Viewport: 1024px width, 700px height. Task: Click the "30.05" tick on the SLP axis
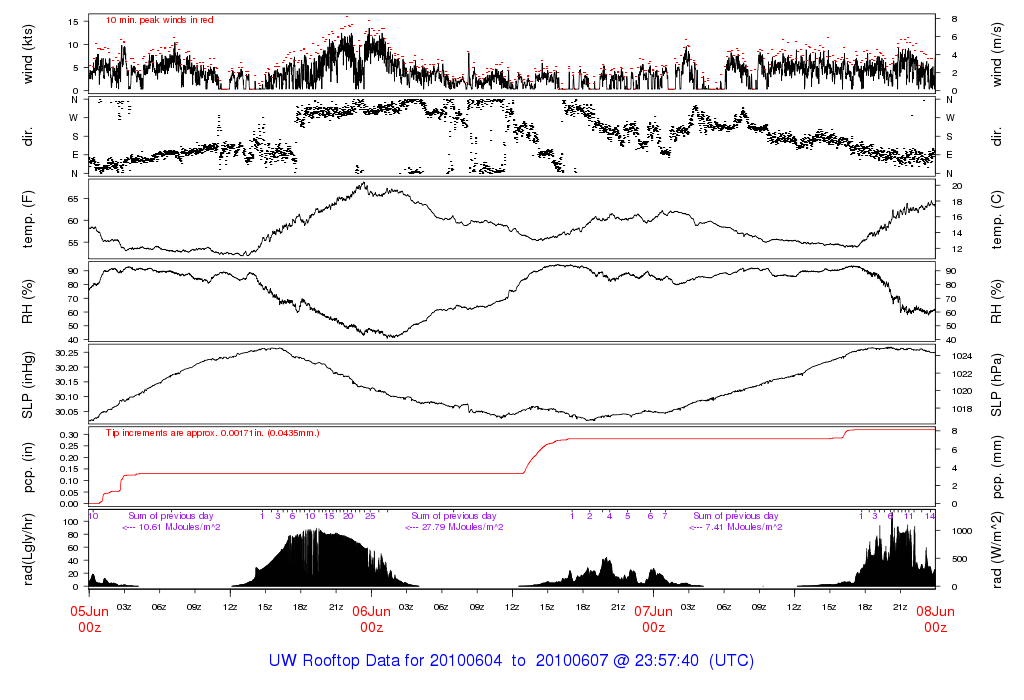[67, 412]
